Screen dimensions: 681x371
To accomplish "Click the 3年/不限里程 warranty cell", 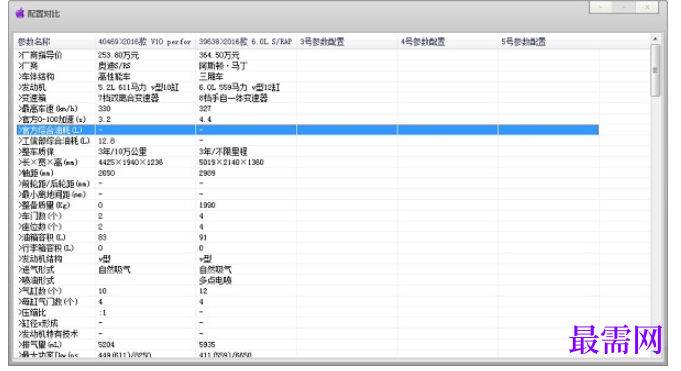I will tap(223, 151).
